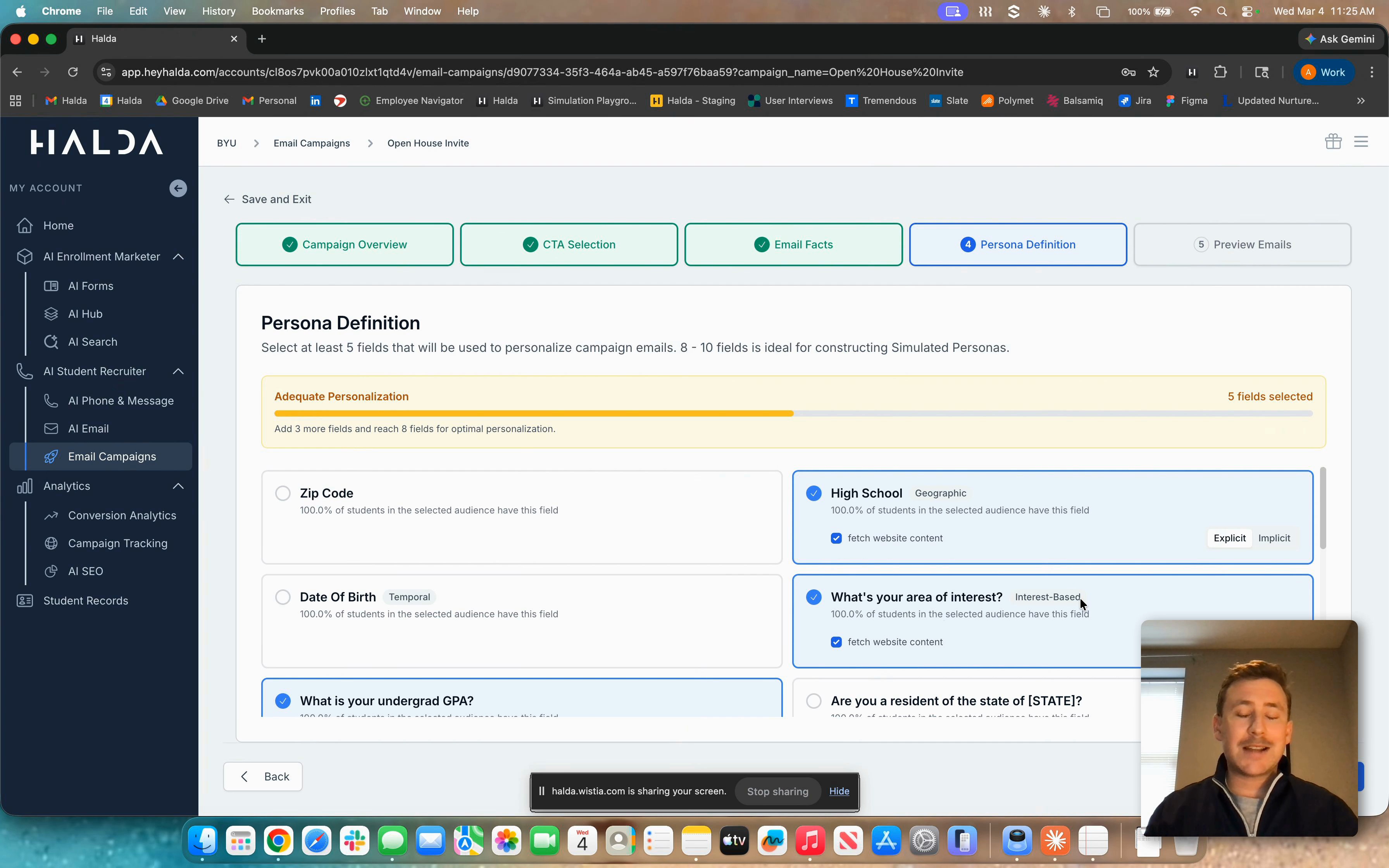Click Save and Exit link
Viewport: 1389px width, 868px height.
[268, 199]
